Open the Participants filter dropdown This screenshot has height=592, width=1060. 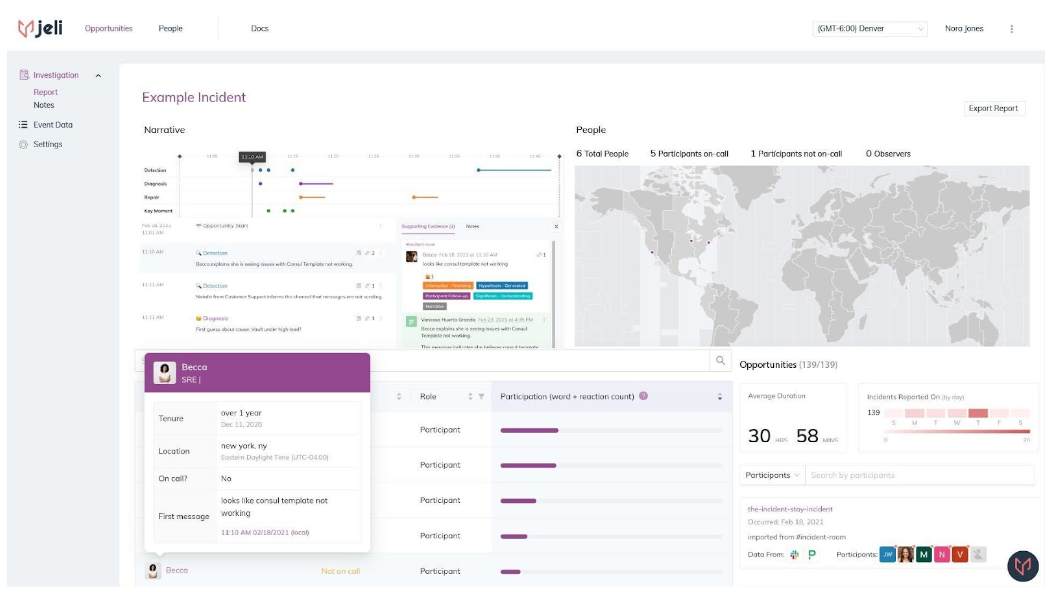772,475
